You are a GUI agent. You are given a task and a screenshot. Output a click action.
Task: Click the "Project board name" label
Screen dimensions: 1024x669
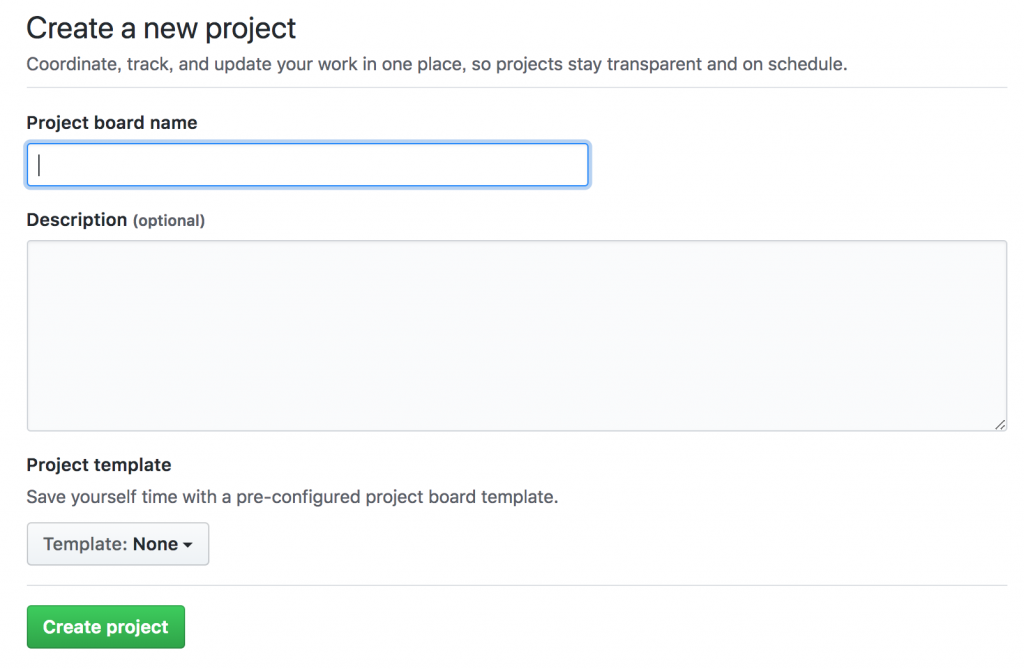112,123
